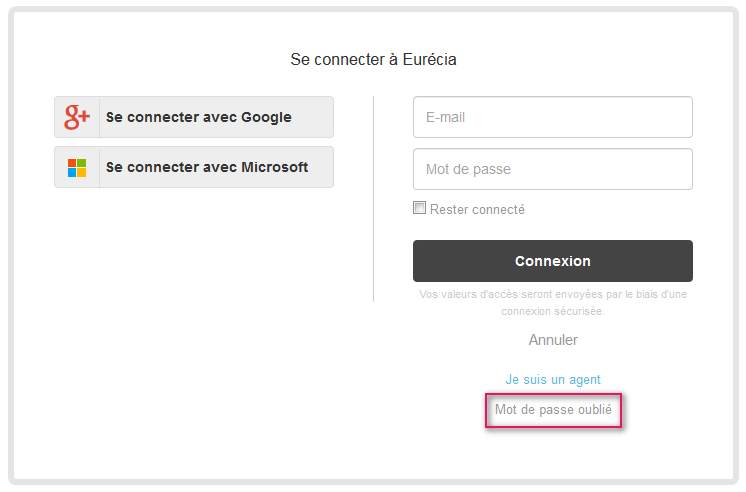Sign in via Se connecter avec Google
The width and height of the screenshot is (746, 492).
194,117
